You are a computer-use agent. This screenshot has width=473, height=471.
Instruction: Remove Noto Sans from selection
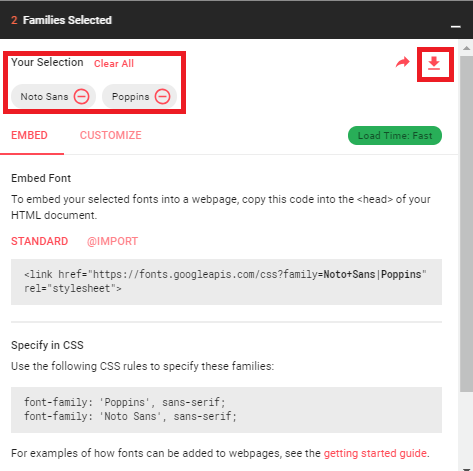[81, 97]
